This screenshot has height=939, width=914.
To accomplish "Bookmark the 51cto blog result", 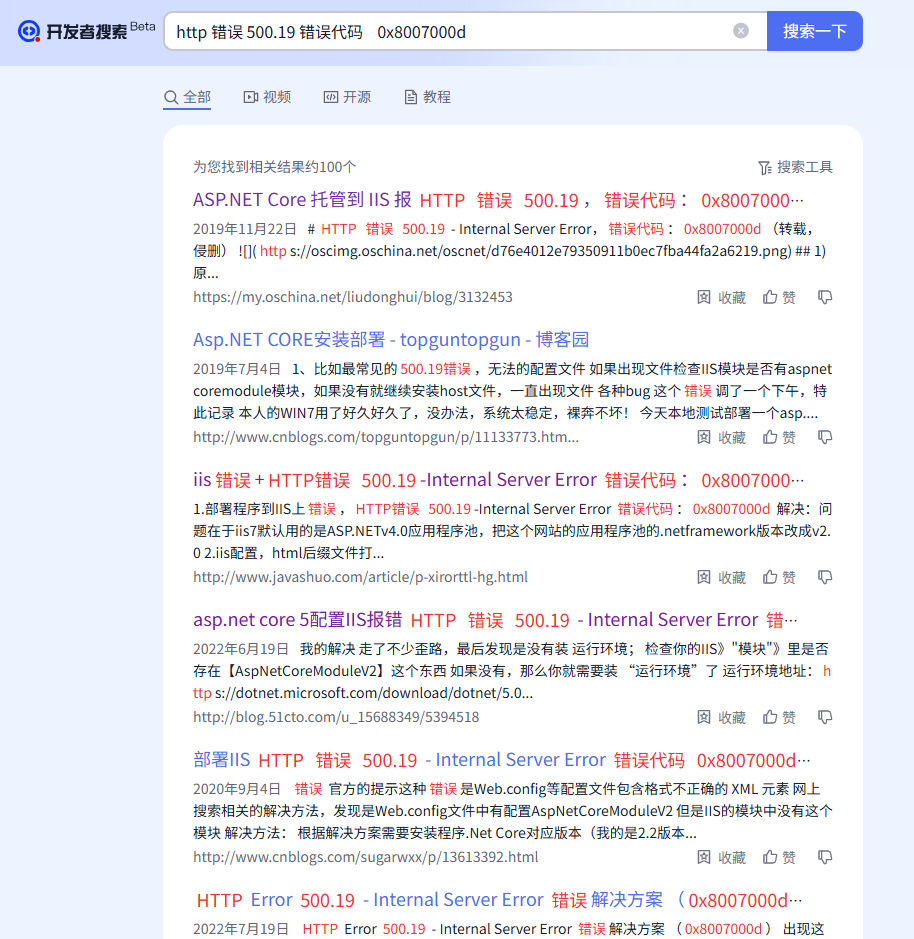I will [722, 717].
